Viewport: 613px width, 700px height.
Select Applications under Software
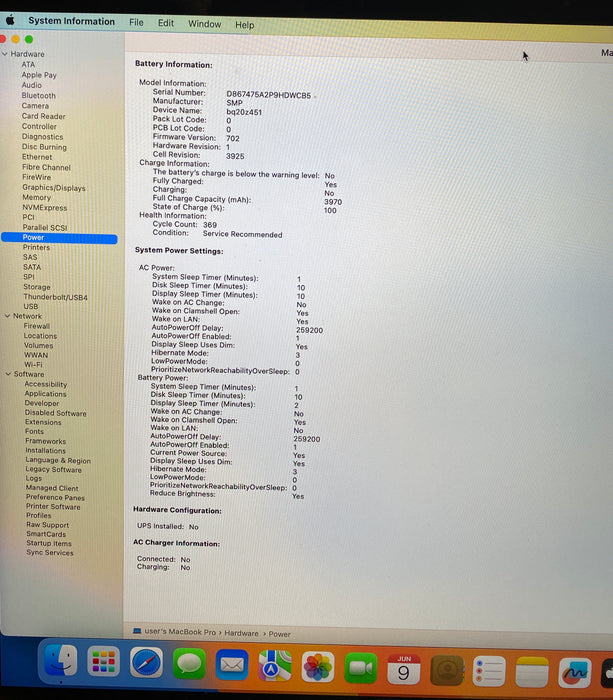click(46, 394)
